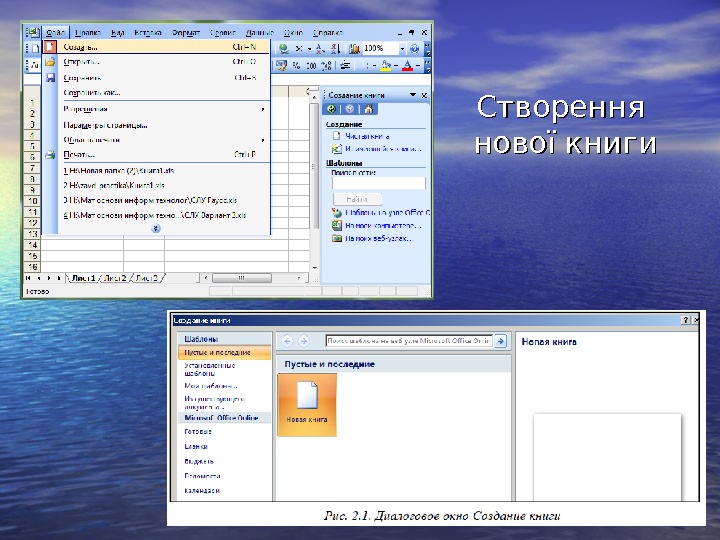Screen dimensions: 720x540
Task: Click the task pane Back arrow icon
Action: point(332,109)
